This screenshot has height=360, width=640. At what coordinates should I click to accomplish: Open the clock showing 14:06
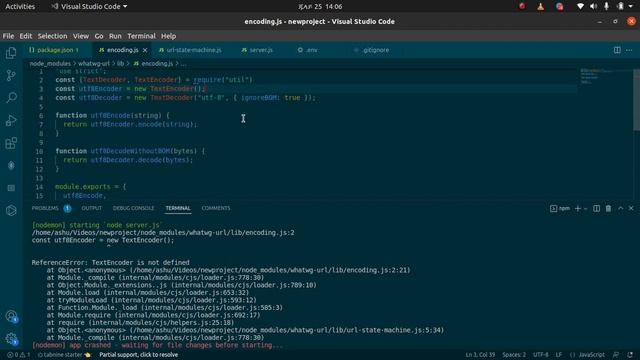pos(320,7)
